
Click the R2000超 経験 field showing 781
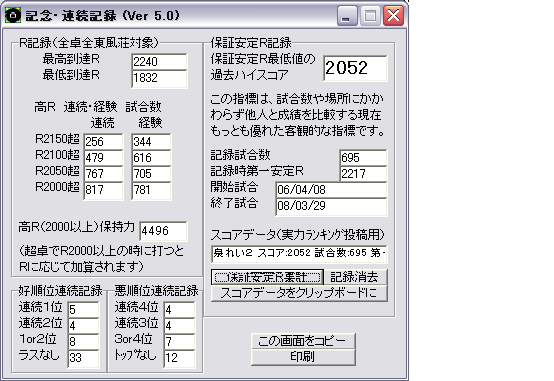[x=151, y=190]
